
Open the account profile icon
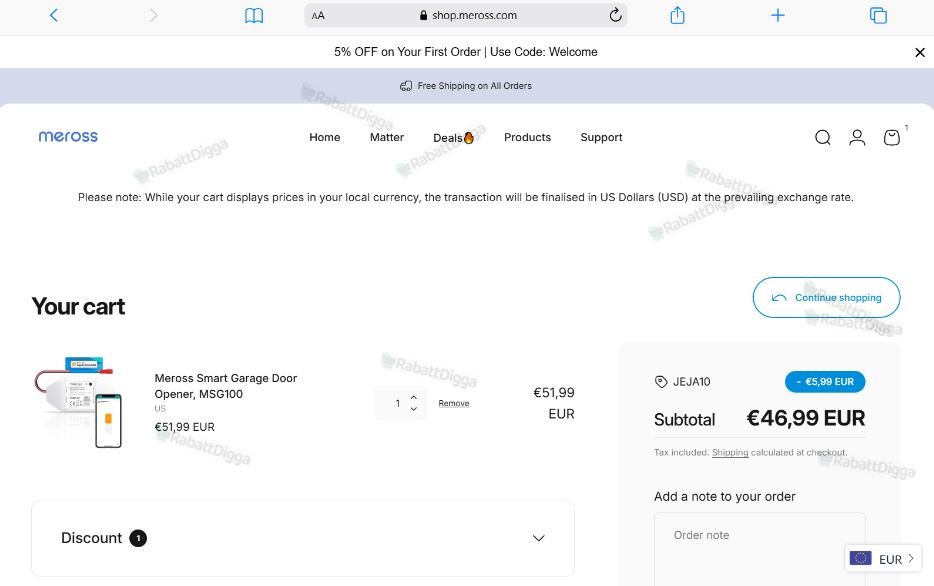tap(857, 138)
